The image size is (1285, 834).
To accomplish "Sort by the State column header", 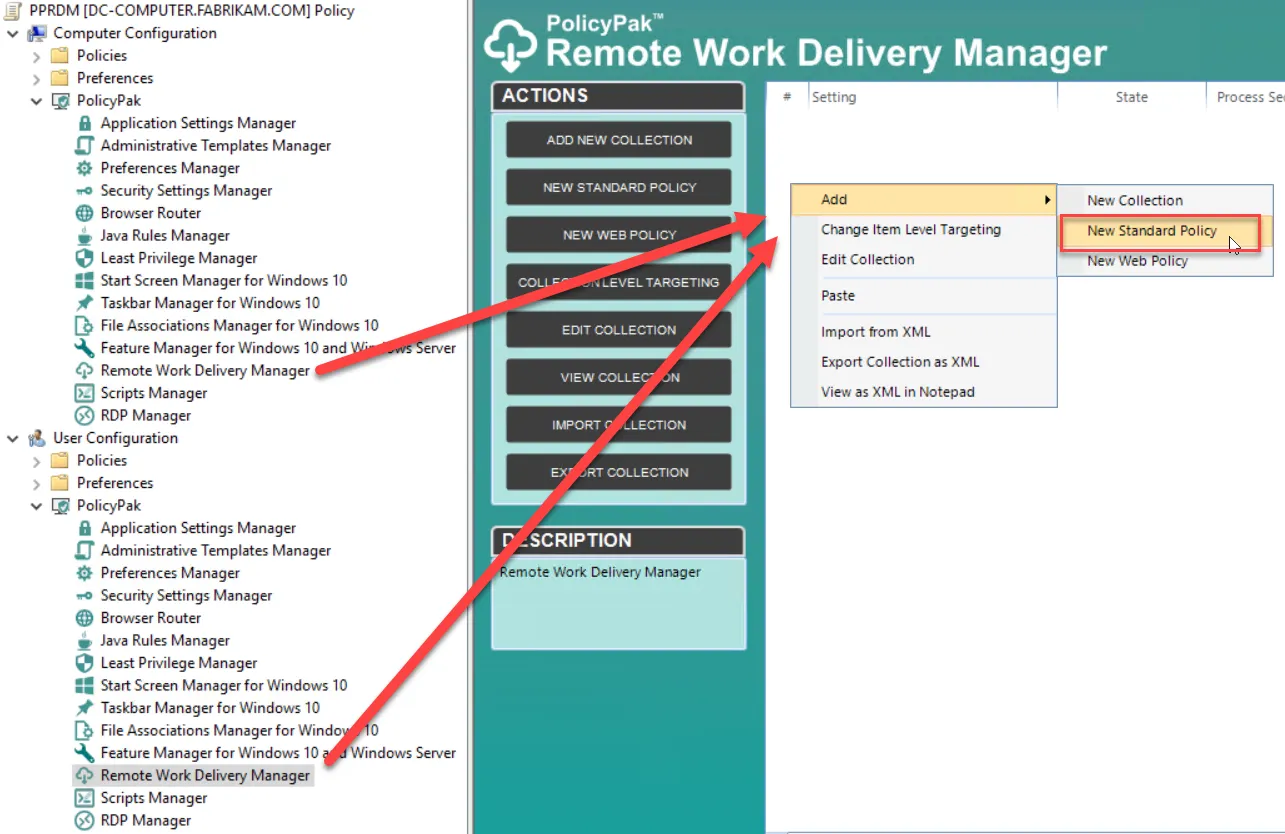I will [x=1132, y=97].
